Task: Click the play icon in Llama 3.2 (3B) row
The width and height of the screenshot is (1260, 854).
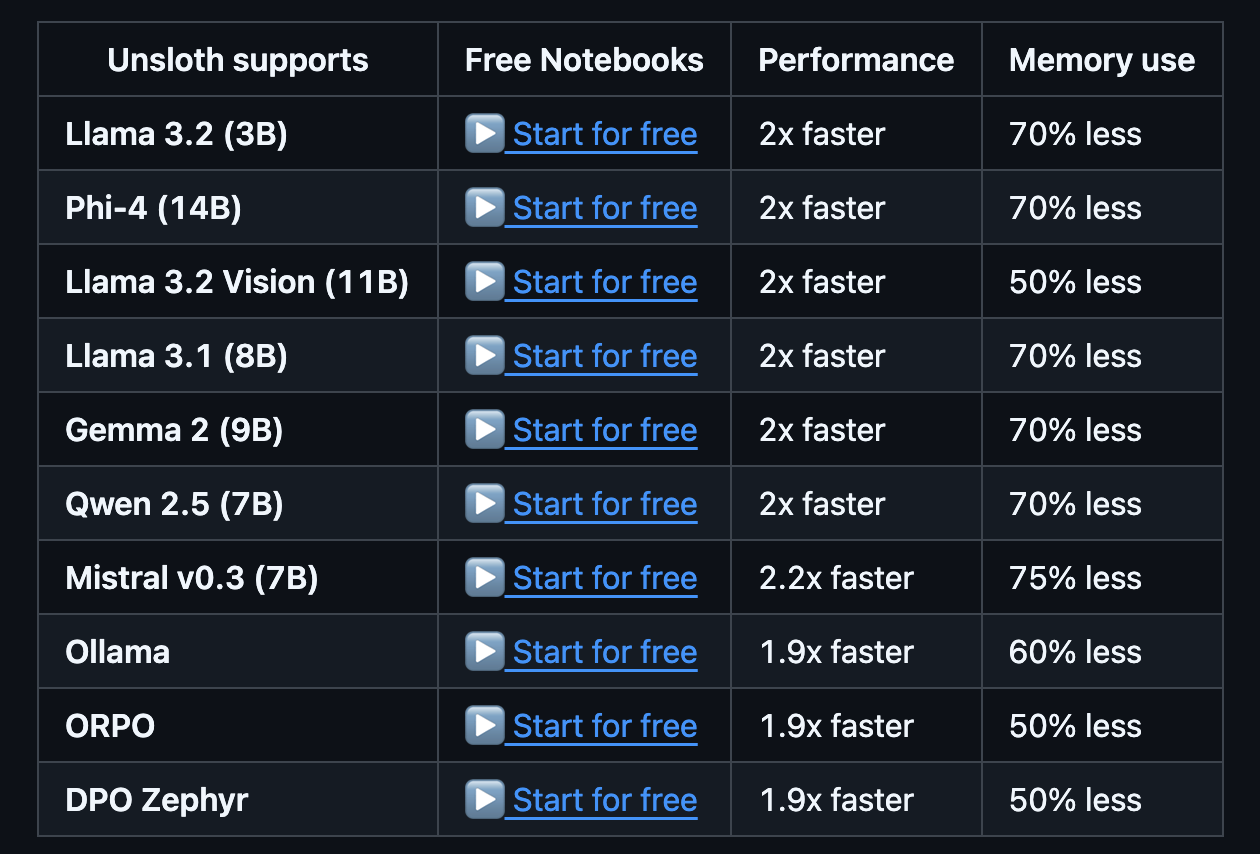Action: click(484, 133)
